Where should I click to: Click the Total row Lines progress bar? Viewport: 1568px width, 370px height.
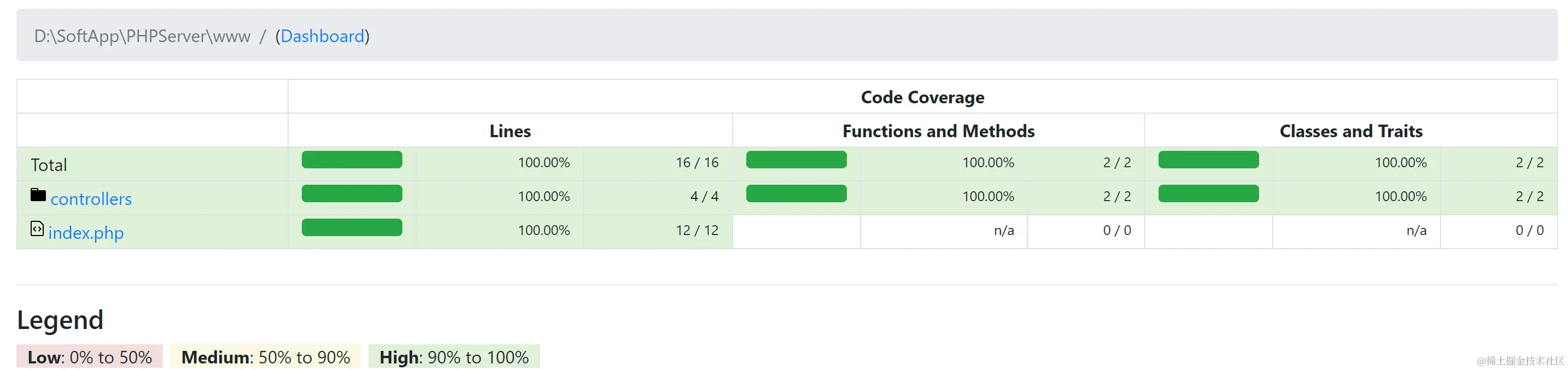coord(352,160)
